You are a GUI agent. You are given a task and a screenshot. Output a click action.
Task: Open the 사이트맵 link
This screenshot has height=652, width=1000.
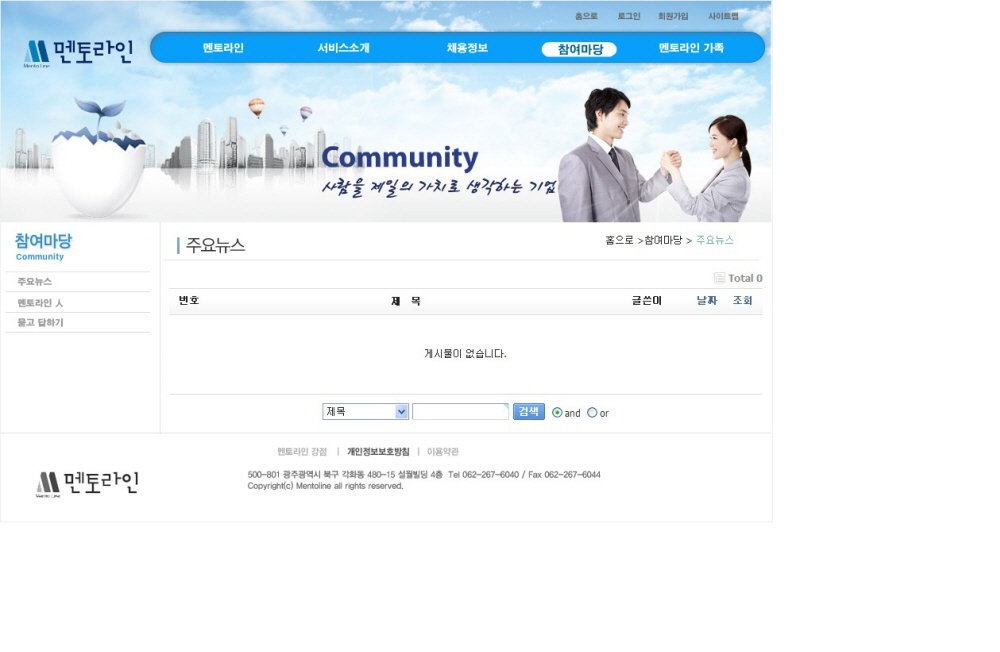tap(723, 16)
